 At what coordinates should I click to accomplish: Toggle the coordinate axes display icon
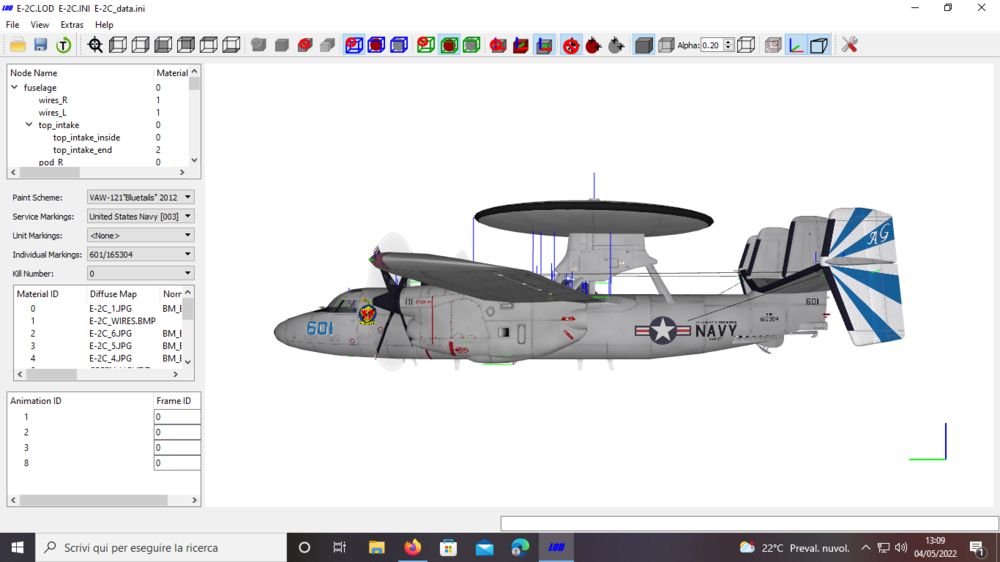coord(796,45)
